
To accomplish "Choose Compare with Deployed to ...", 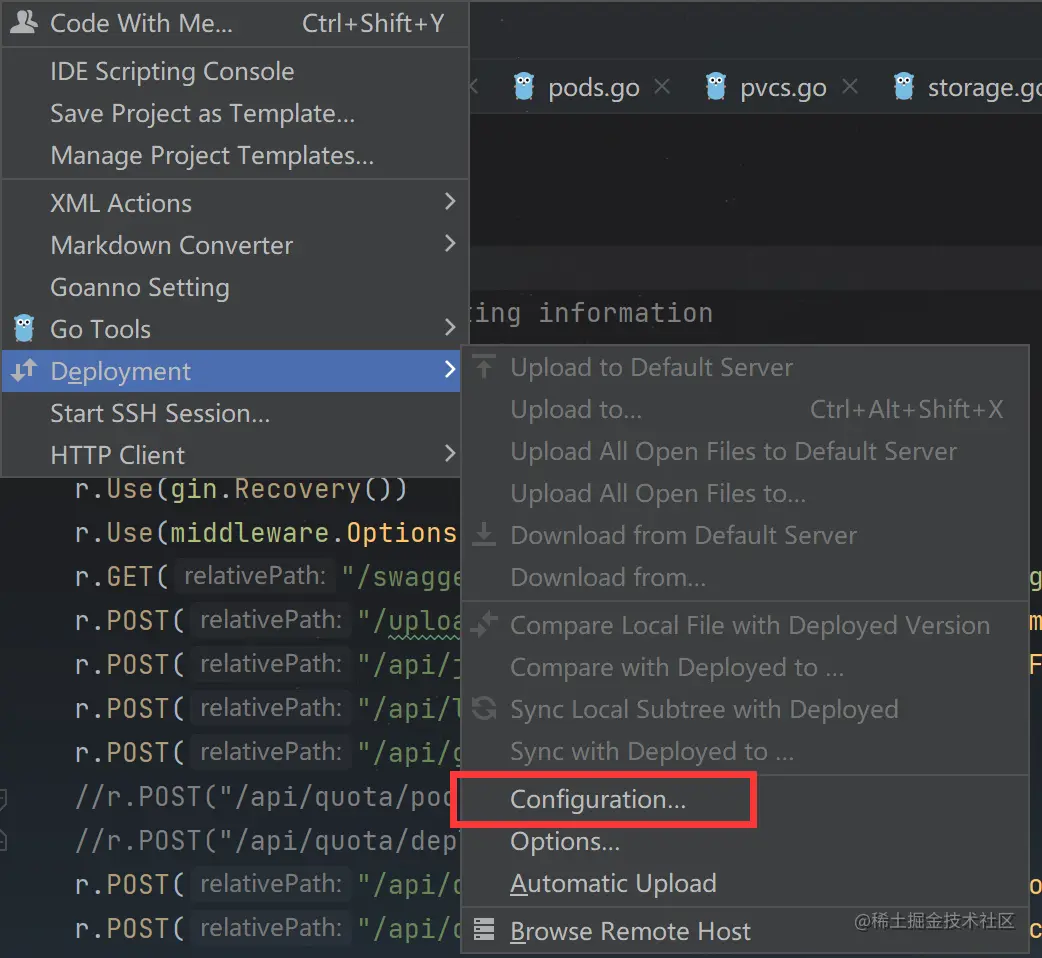I will (x=744, y=667).
